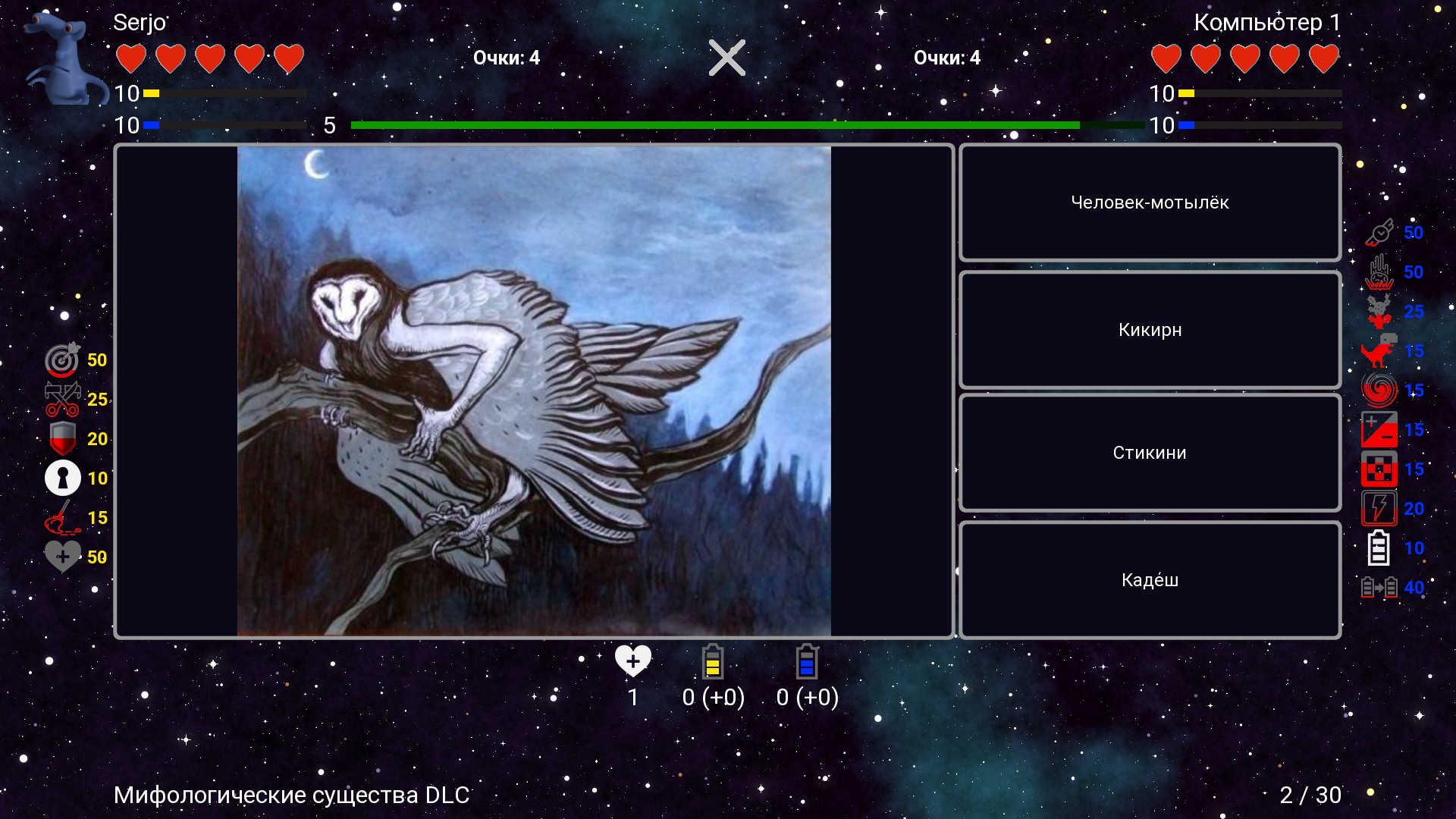Click the timer number 5
Viewport: 1456px width, 819px height.
[x=329, y=125]
